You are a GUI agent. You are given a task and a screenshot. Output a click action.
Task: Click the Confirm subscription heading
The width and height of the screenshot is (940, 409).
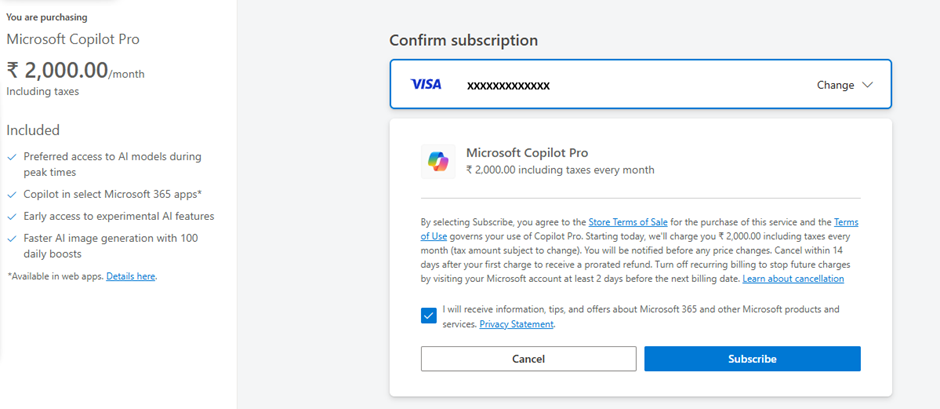463,41
